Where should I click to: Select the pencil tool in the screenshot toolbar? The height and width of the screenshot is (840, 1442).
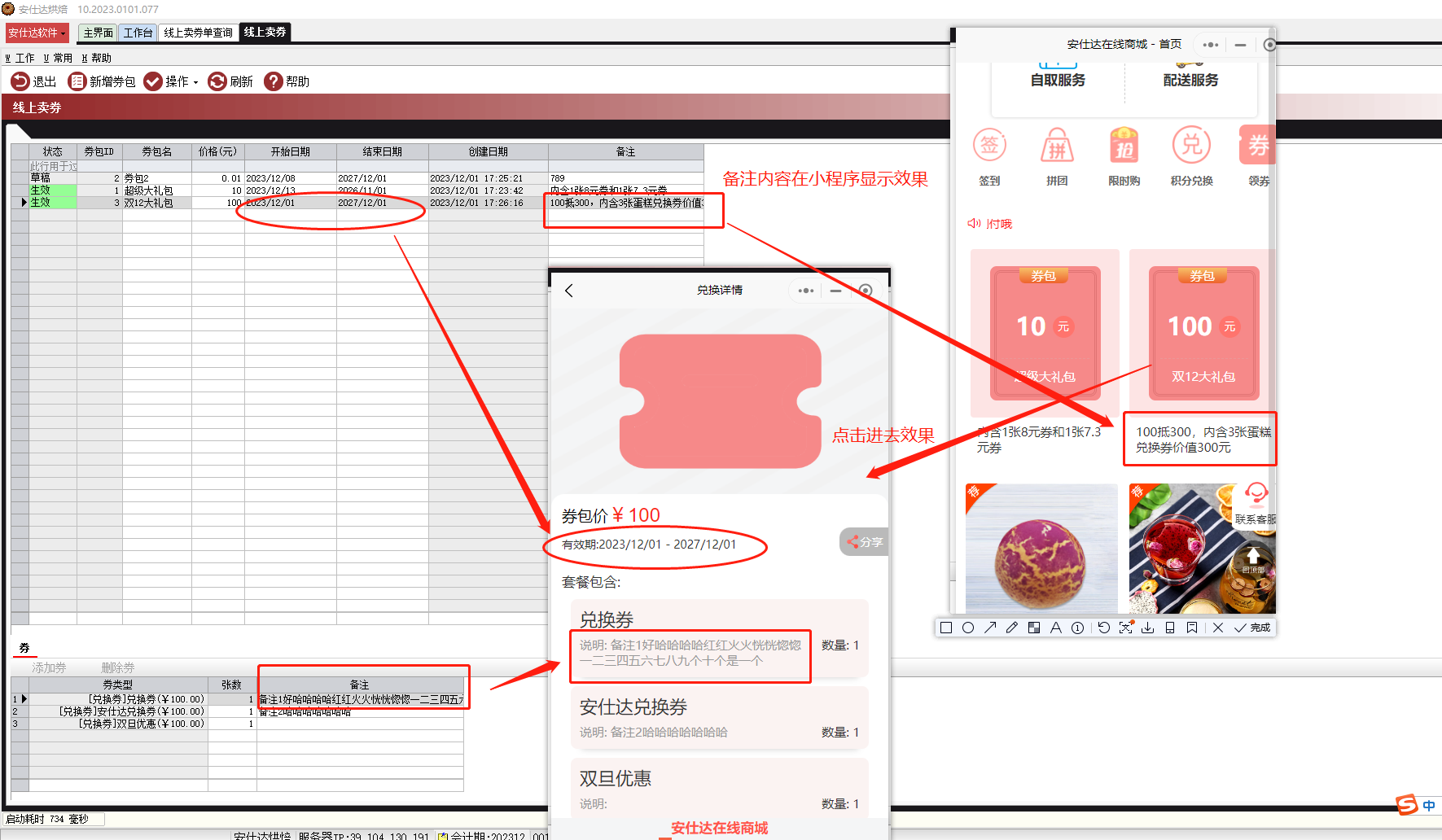pyautogui.click(x=1012, y=628)
